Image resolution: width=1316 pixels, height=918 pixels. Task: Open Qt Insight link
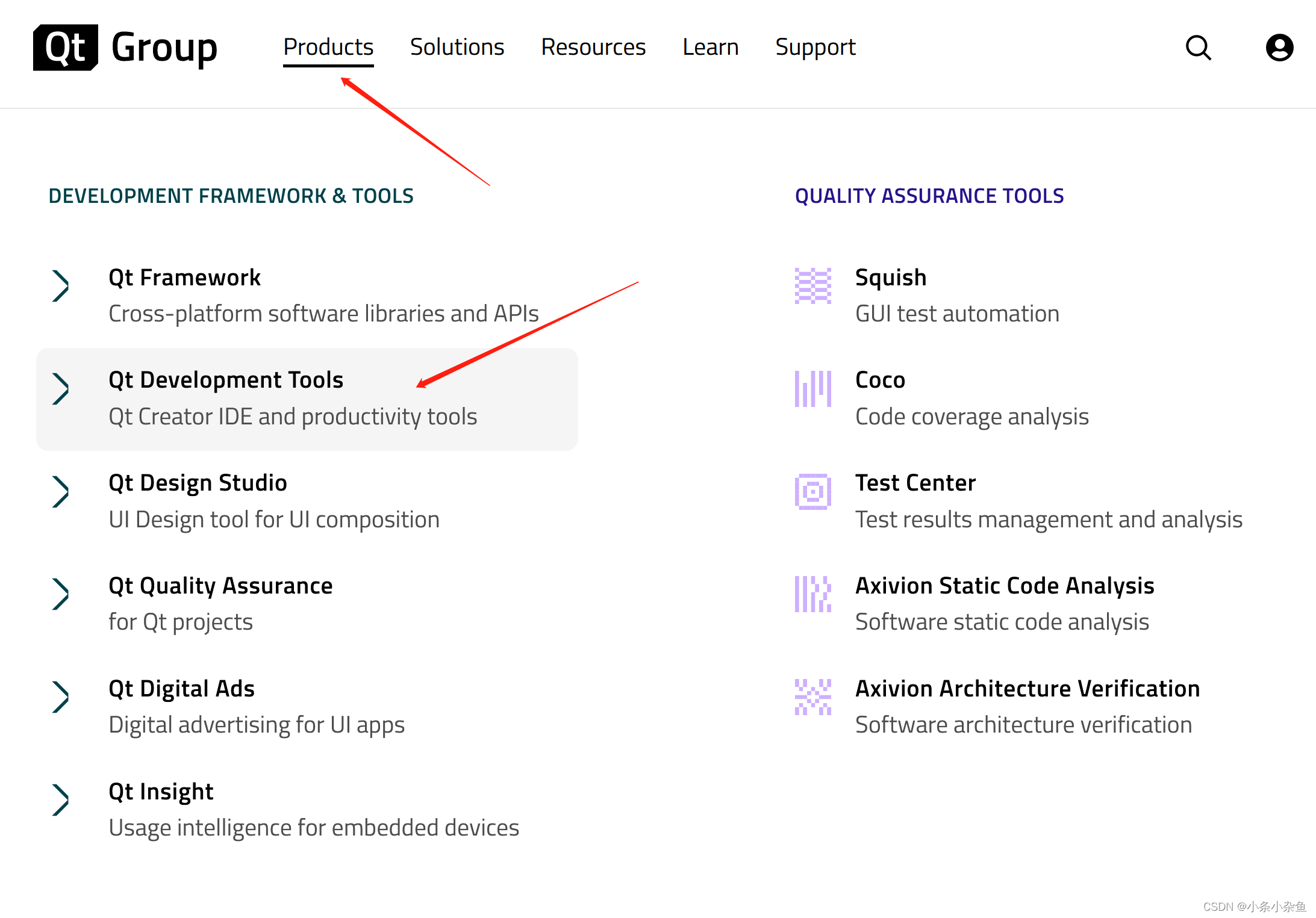(x=161, y=792)
